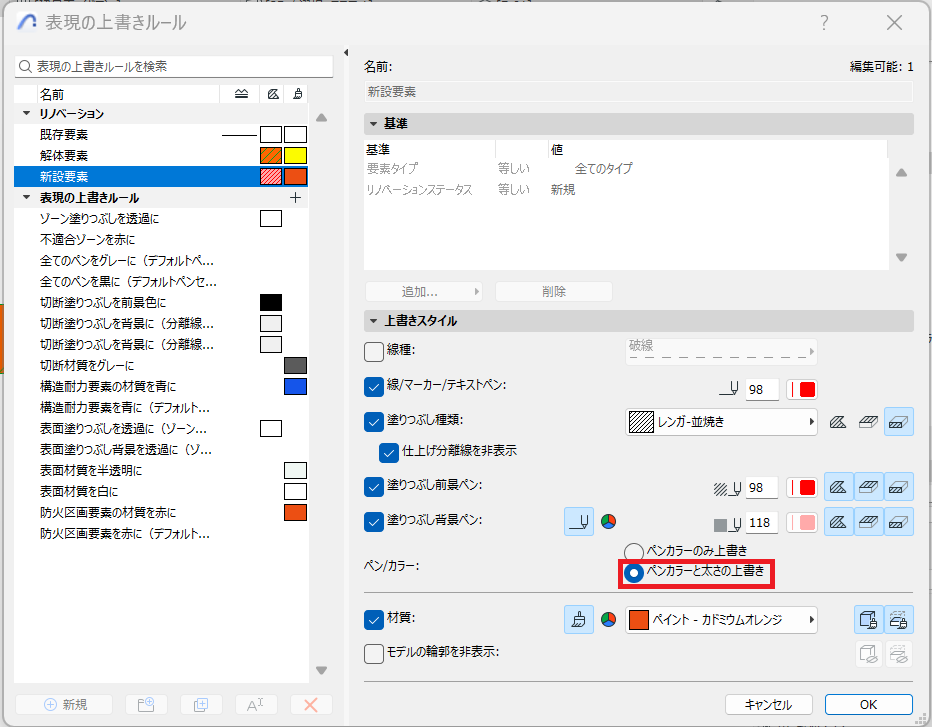Screen dimensions: 932x727
Task: Click pen number field 118
Action: point(762,523)
